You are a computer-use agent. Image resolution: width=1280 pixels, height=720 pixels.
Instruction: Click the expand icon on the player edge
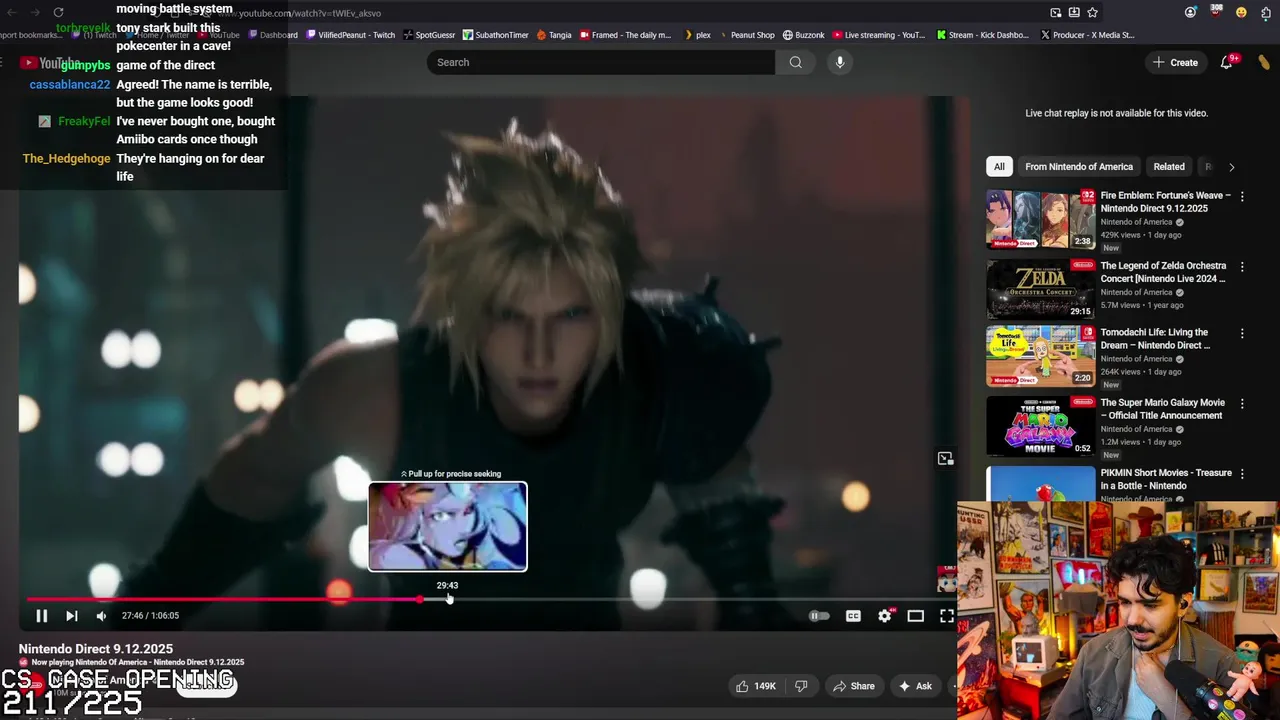[x=945, y=459]
